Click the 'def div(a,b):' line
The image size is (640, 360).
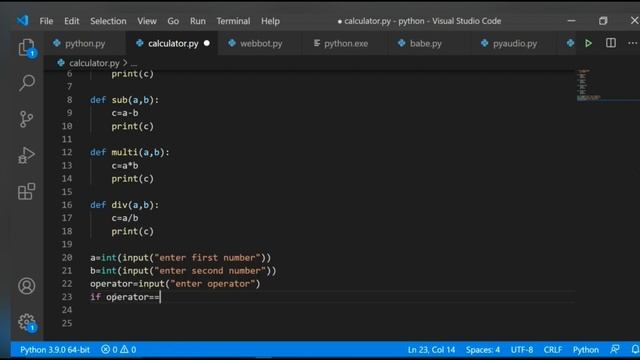click(x=124, y=205)
